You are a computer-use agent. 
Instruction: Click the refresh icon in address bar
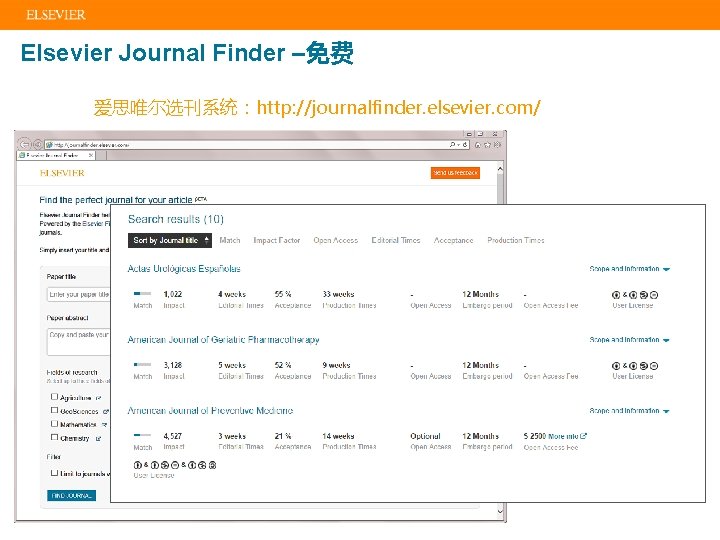point(465,145)
